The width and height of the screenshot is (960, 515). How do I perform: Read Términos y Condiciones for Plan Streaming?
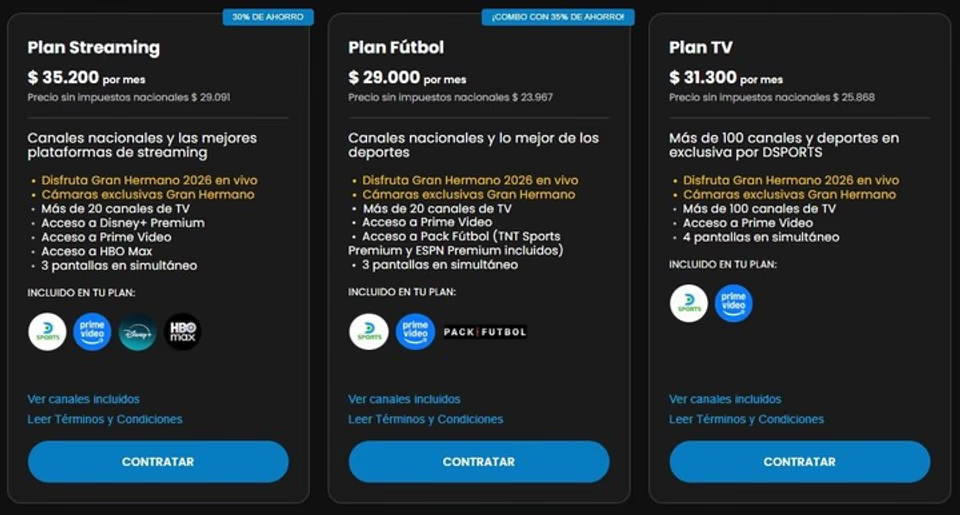pos(105,419)
